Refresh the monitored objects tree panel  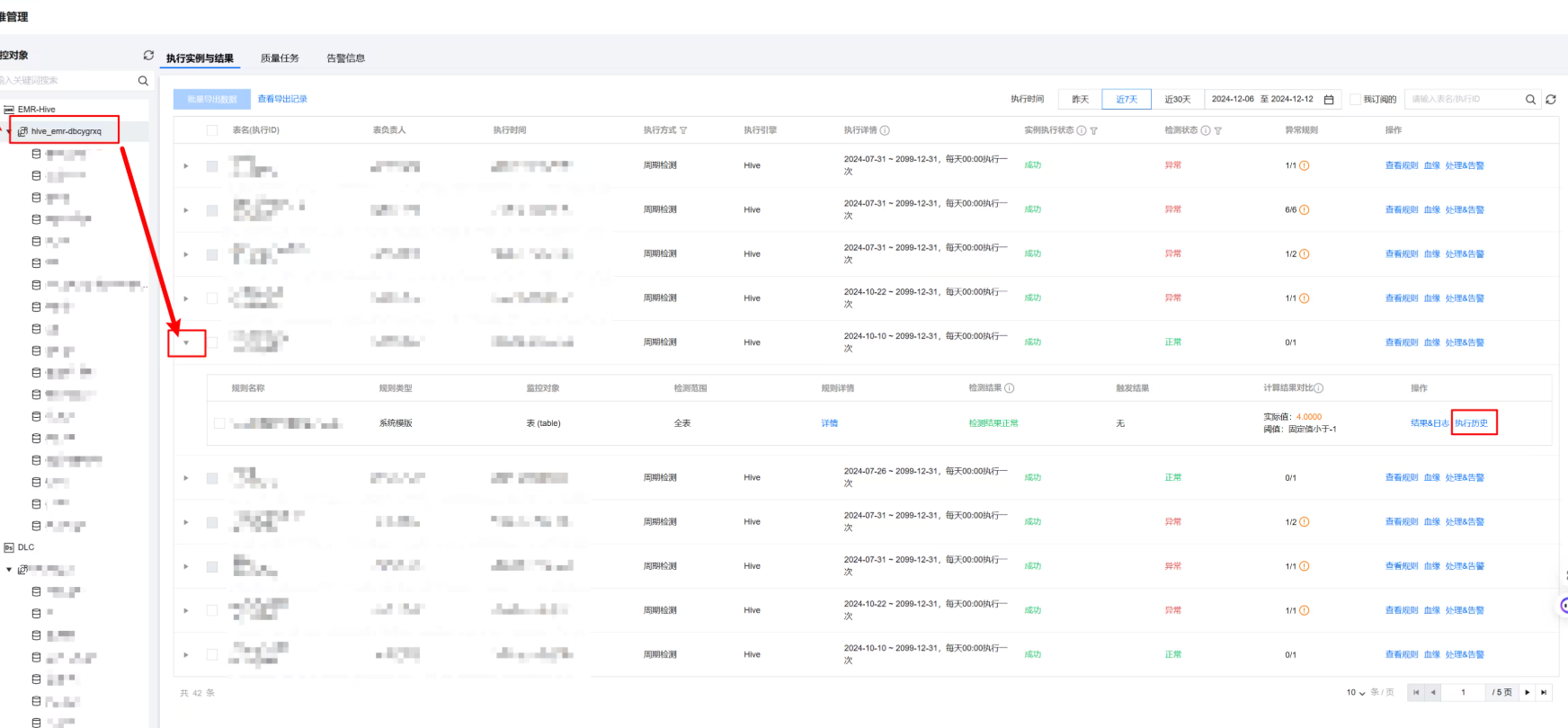pos(148,56)
